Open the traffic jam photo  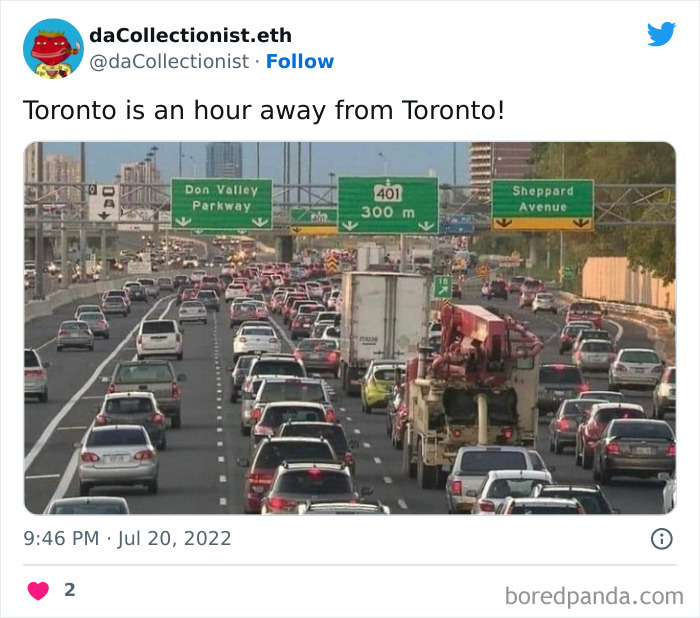point(350,328)
